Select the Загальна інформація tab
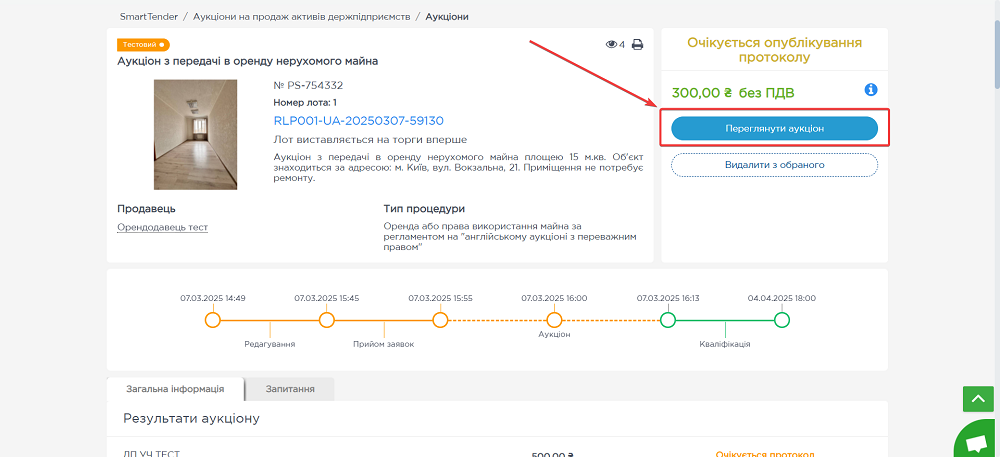 pyautogui.click(x=175, y=389)
